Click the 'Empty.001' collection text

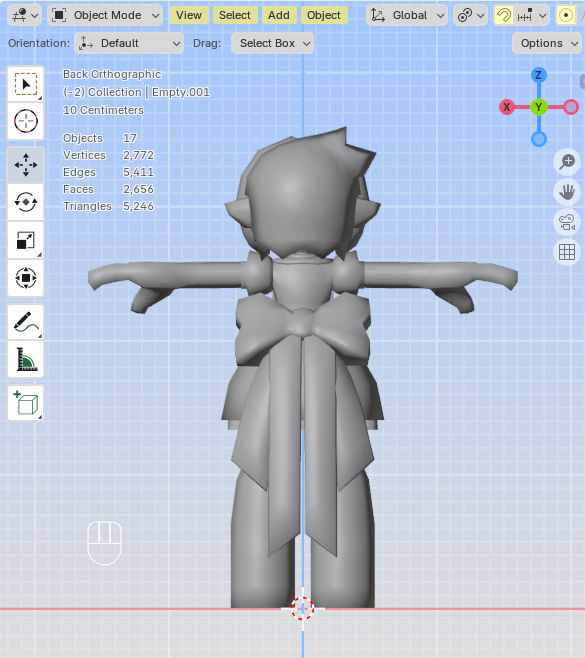pos(180,92)
